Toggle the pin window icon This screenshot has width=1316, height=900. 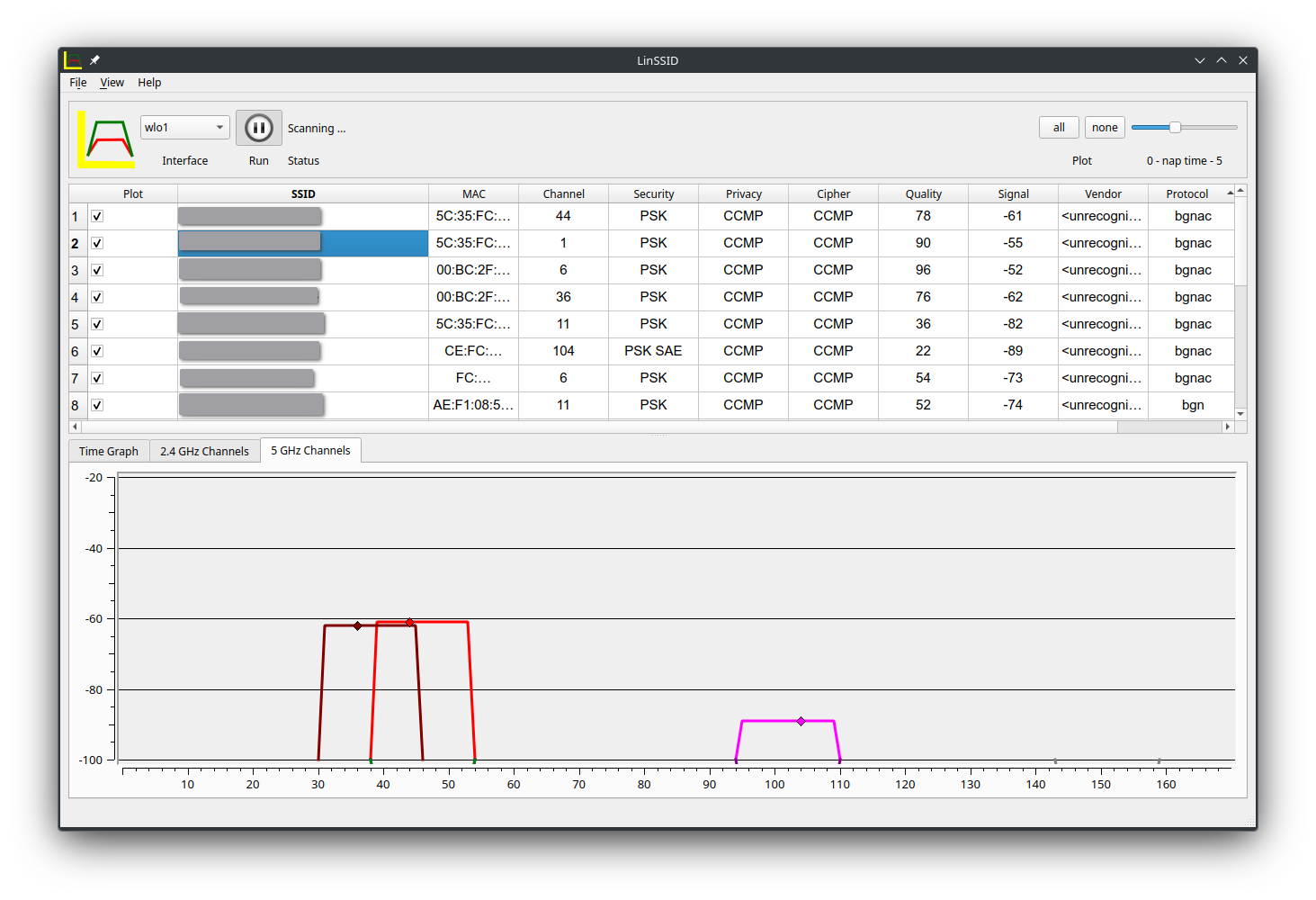coord(94,60)
